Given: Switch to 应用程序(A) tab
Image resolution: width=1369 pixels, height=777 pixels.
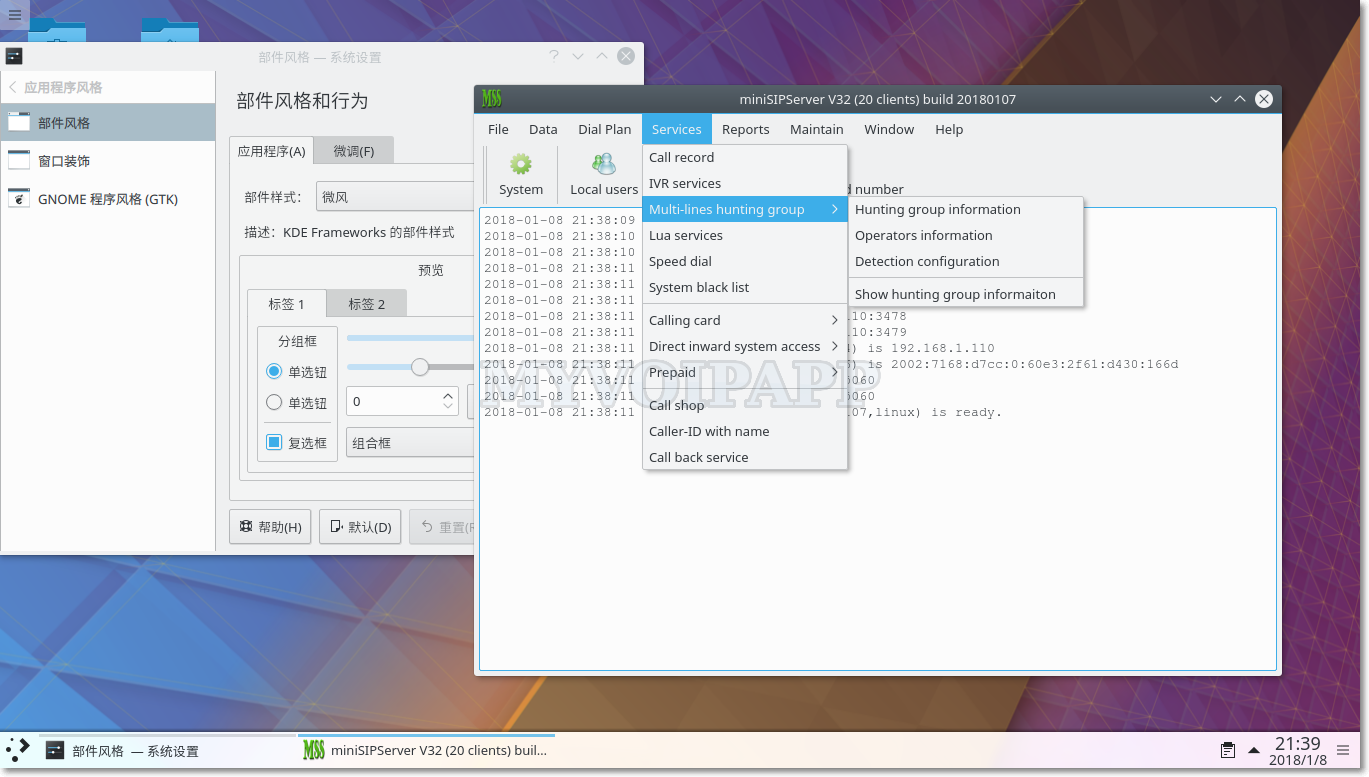Looking at the screenshot, I should (271, 151).
